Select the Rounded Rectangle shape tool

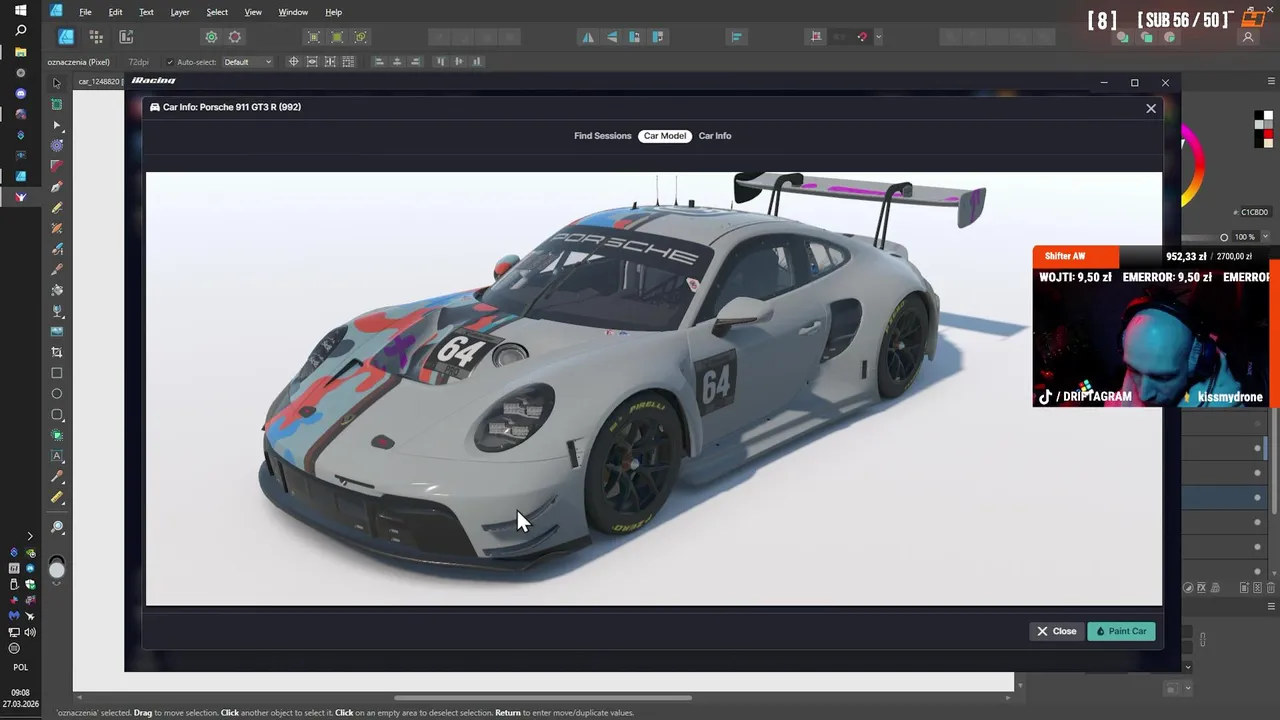pyautogui.click(x=57, y=415)
